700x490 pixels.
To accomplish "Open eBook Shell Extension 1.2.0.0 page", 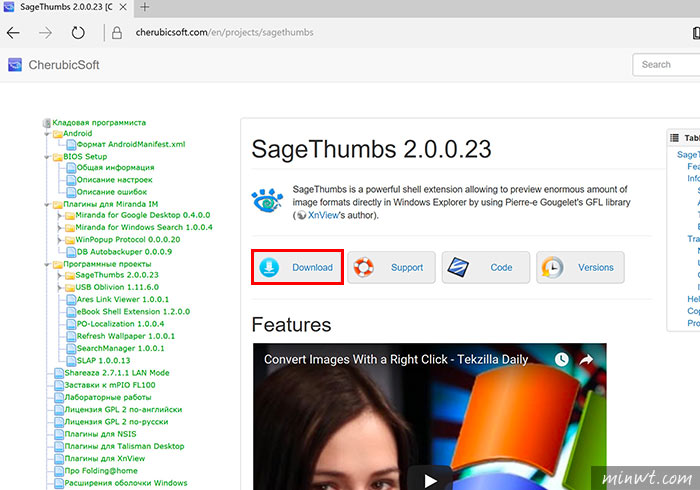I will [133, 311].
